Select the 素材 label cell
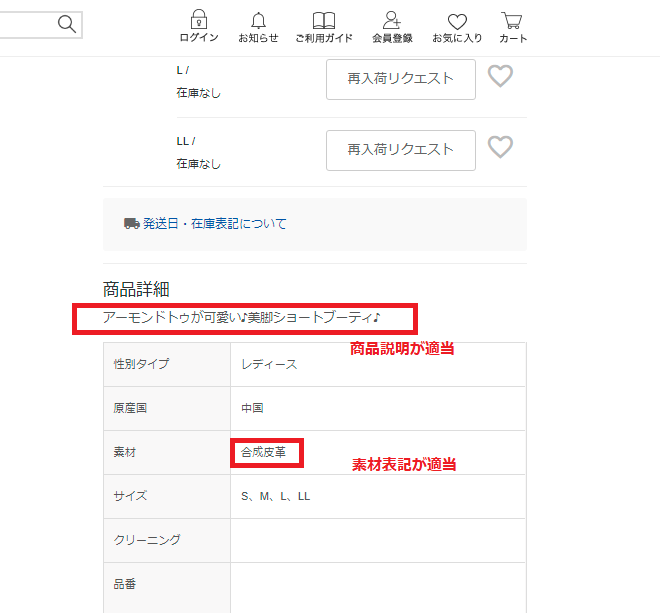This screenshot has height=613, width=660. [167, 453]
